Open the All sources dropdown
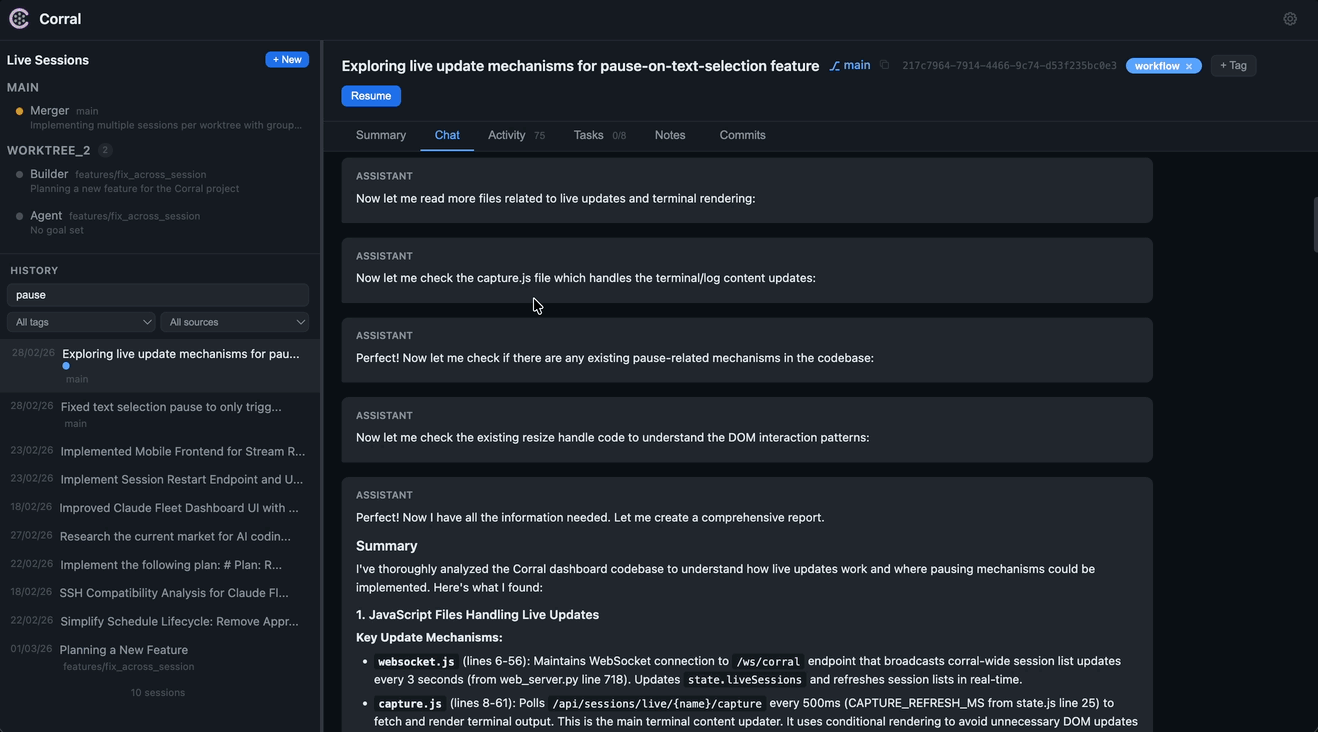The height and width of the screenshot is (732, 1318). [x=235, y=322]
